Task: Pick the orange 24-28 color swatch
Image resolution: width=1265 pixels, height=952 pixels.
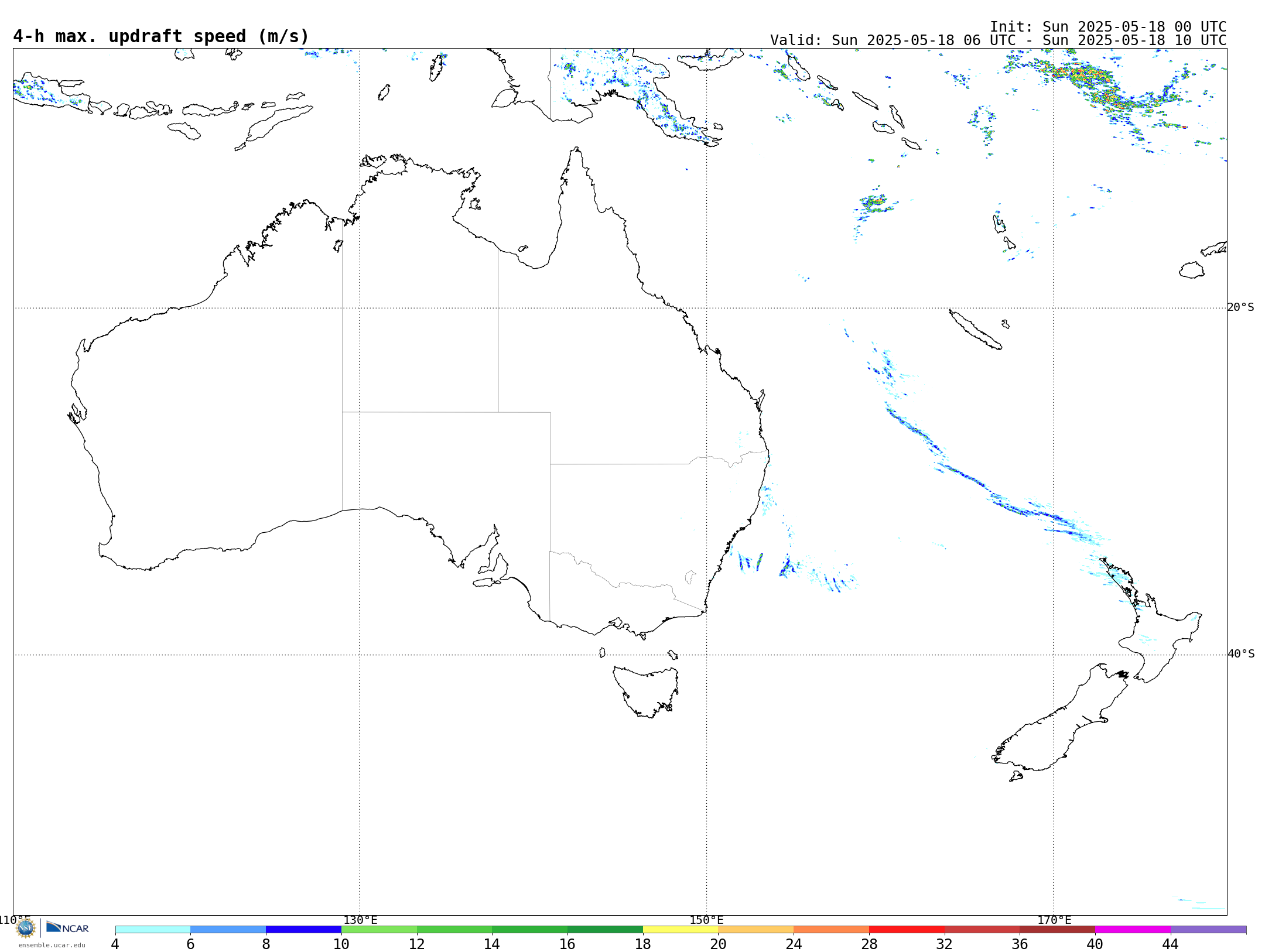Action: [832, 930]
